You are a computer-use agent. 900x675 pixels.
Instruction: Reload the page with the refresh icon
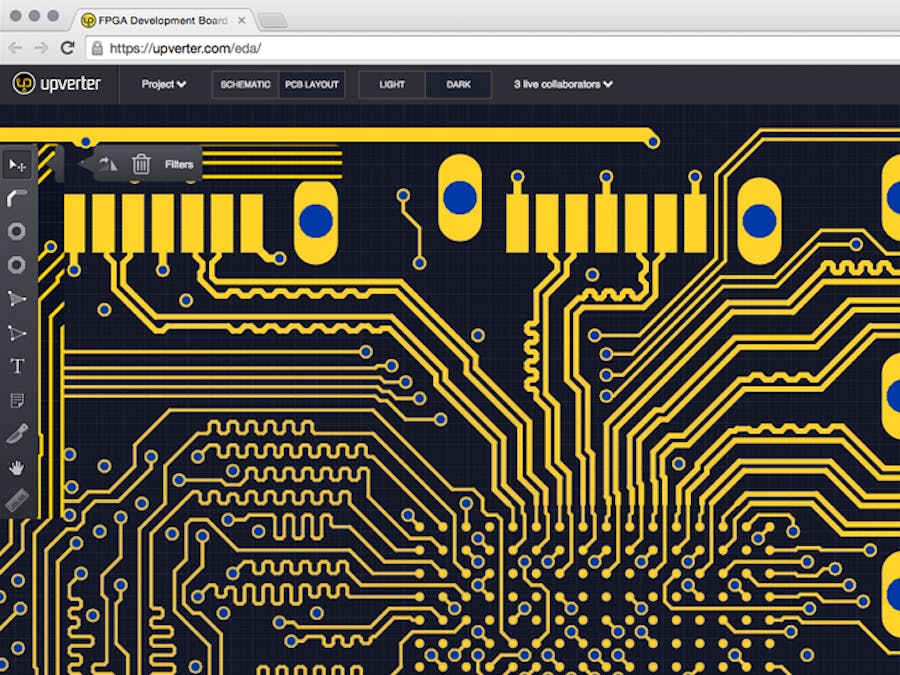68,48
